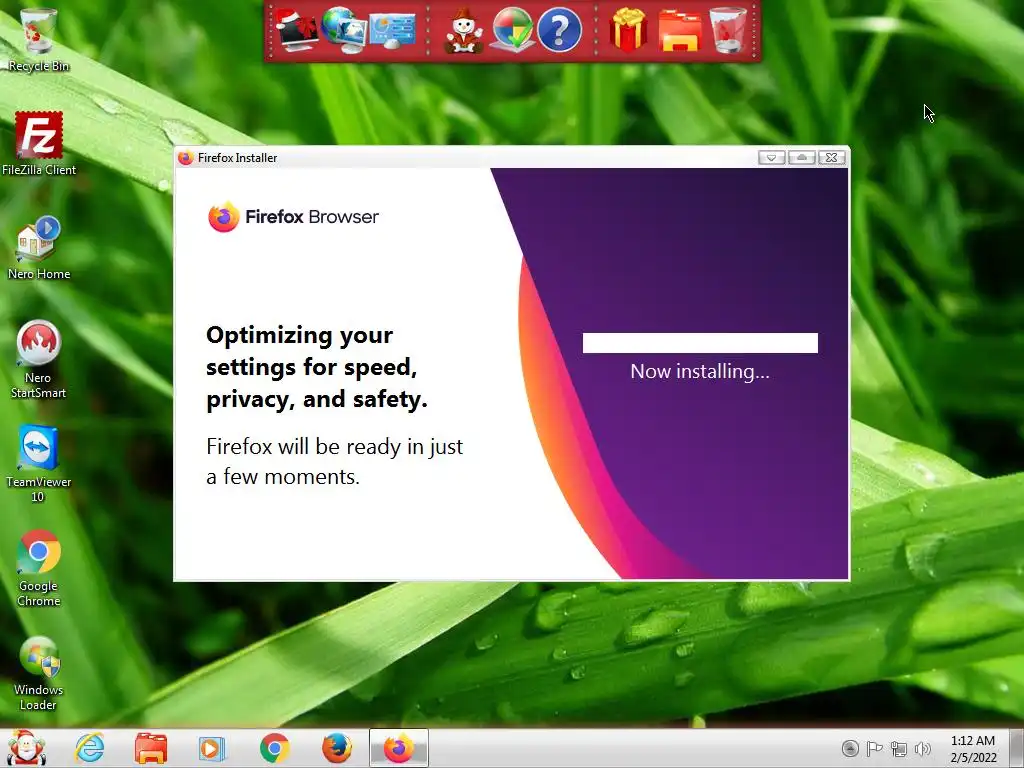Click 'Firefox will be ready' text
The width and height of the screenshot is (1024, 768).
click(x=334, y=461)
